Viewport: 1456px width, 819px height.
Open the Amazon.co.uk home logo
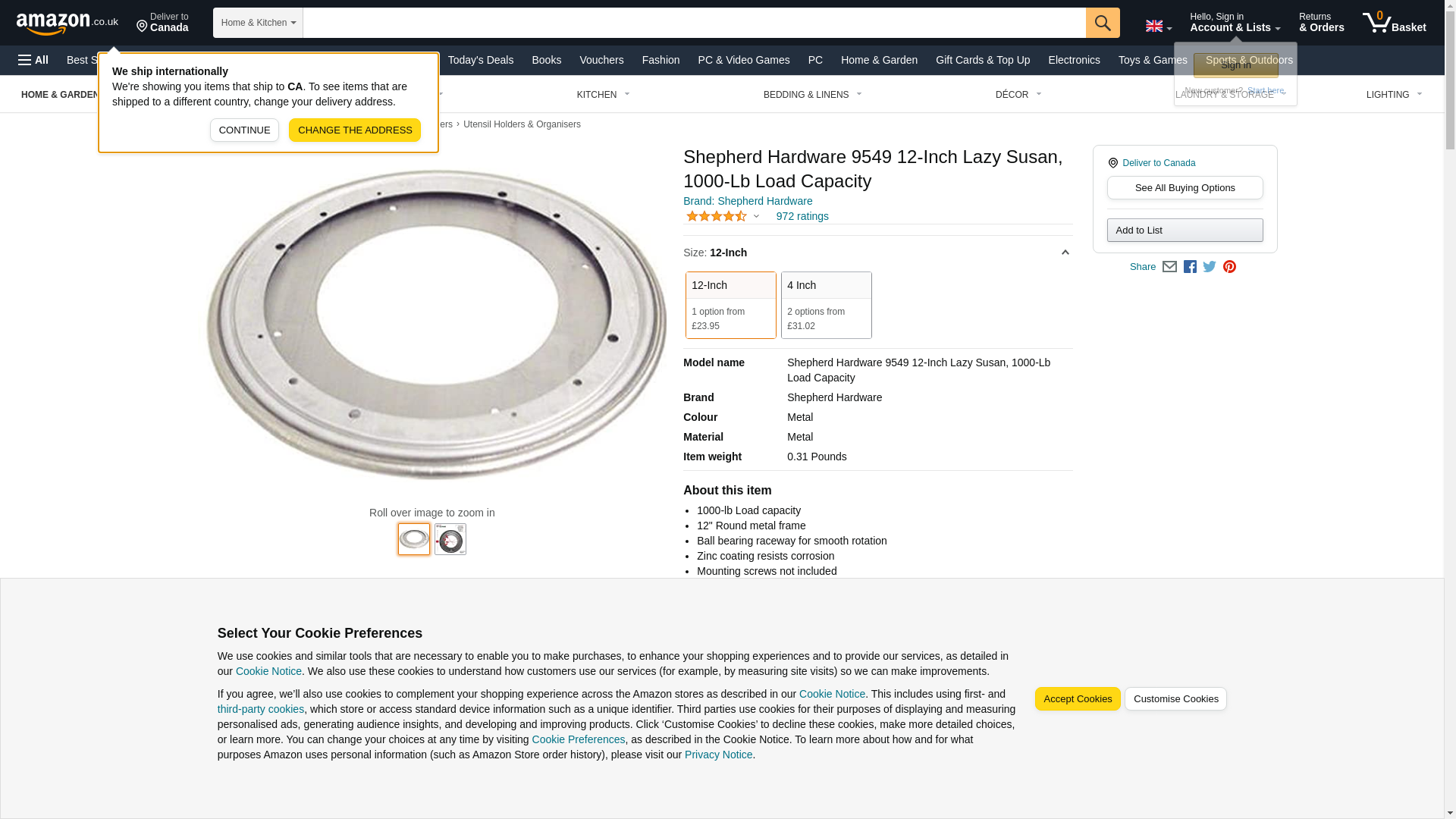pos(67,23)
